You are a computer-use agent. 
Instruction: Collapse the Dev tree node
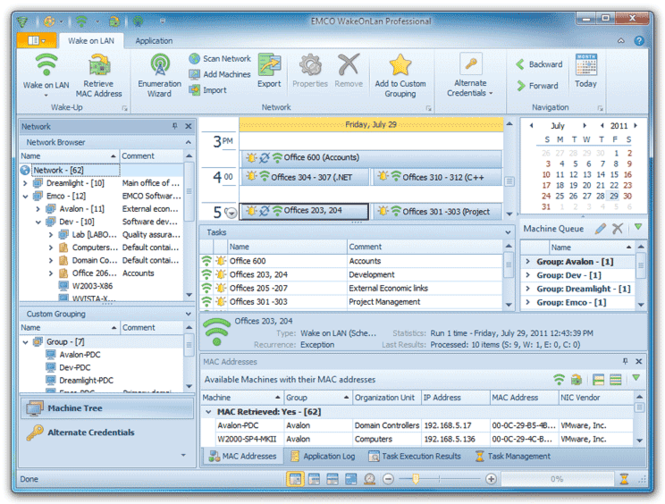(x=38, y=221)
